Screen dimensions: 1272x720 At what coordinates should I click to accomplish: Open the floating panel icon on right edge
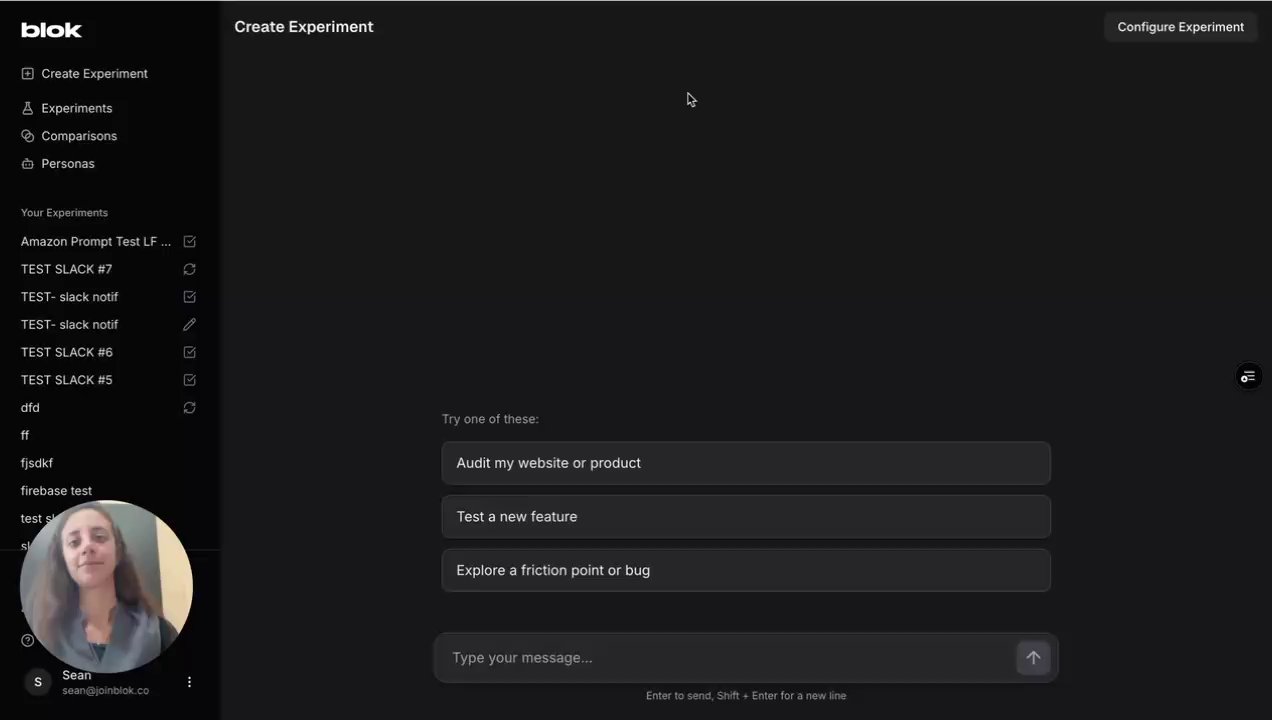[1247, 377]
